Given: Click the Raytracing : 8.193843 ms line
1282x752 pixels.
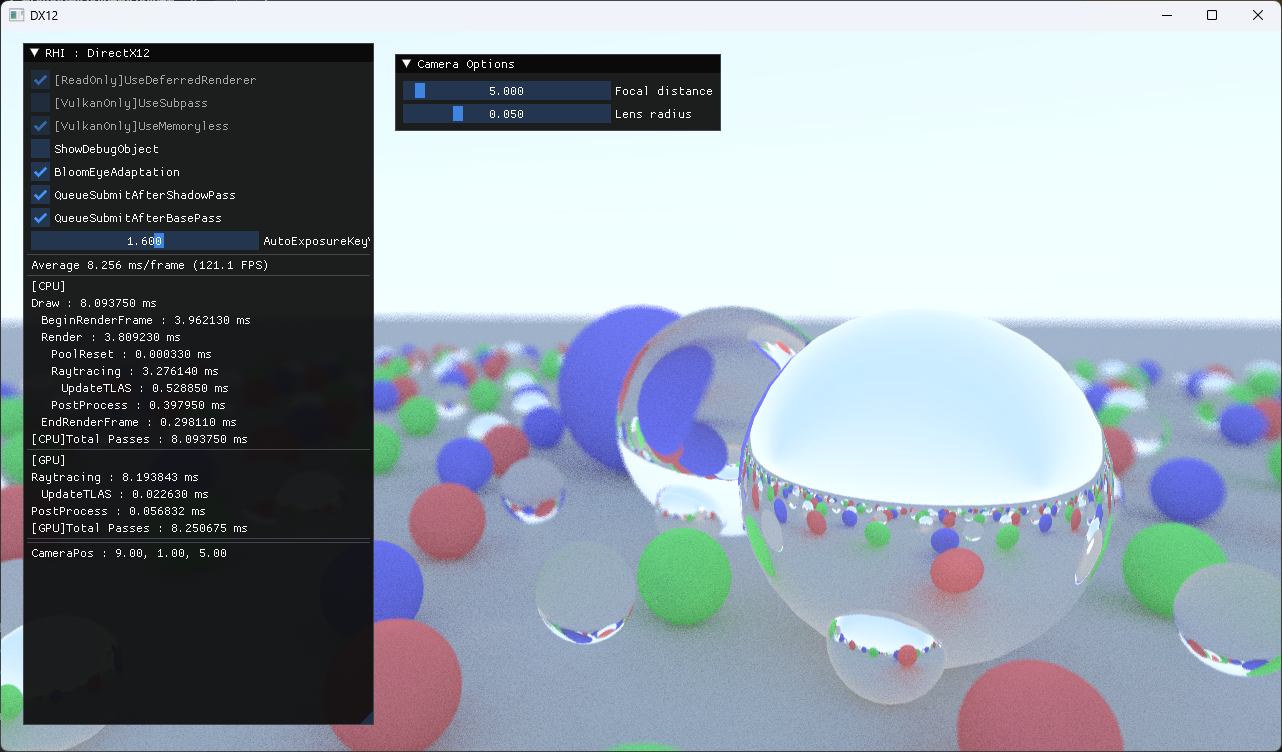Looking at the screenshot, I should [x=115, y=477].
